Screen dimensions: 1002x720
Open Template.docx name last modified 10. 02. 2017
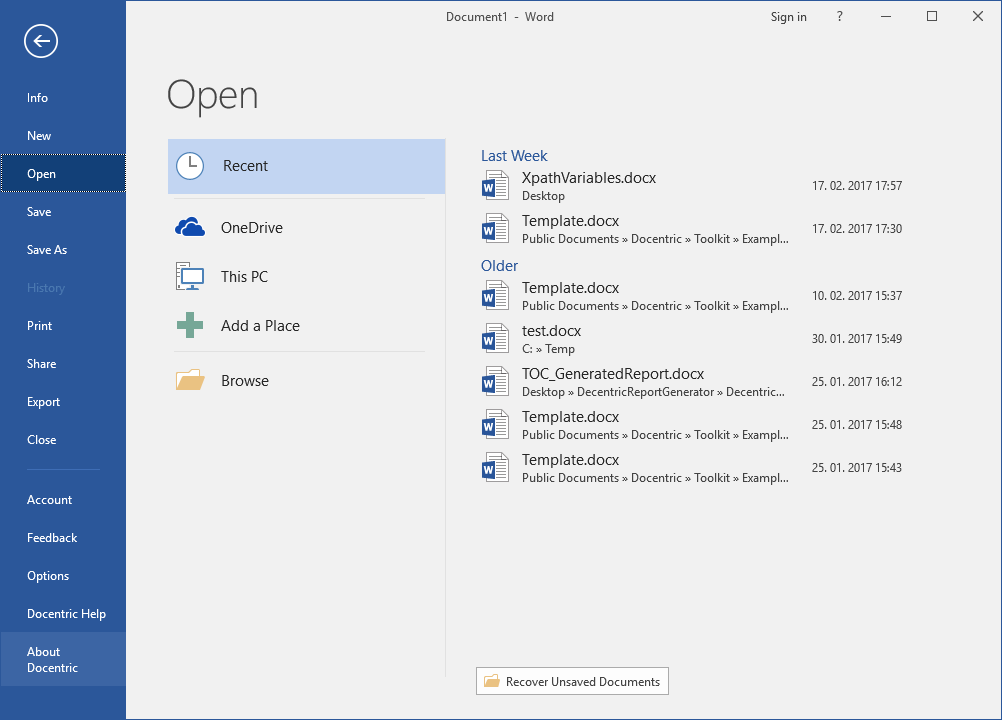tap(570, 288)
